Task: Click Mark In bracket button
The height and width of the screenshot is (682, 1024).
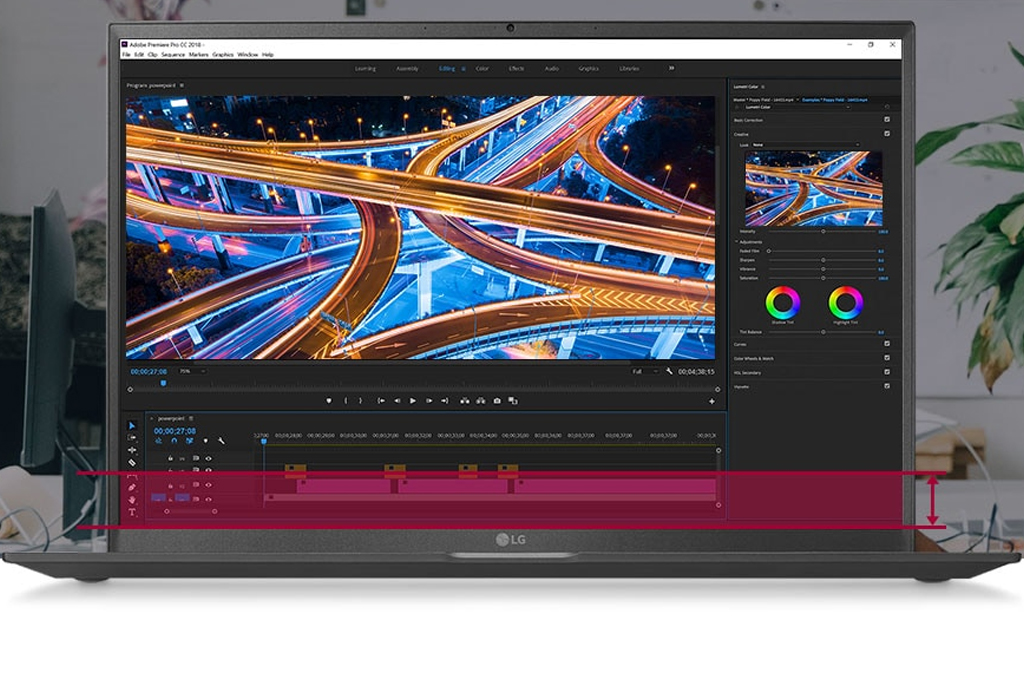Action: [345, 401]
